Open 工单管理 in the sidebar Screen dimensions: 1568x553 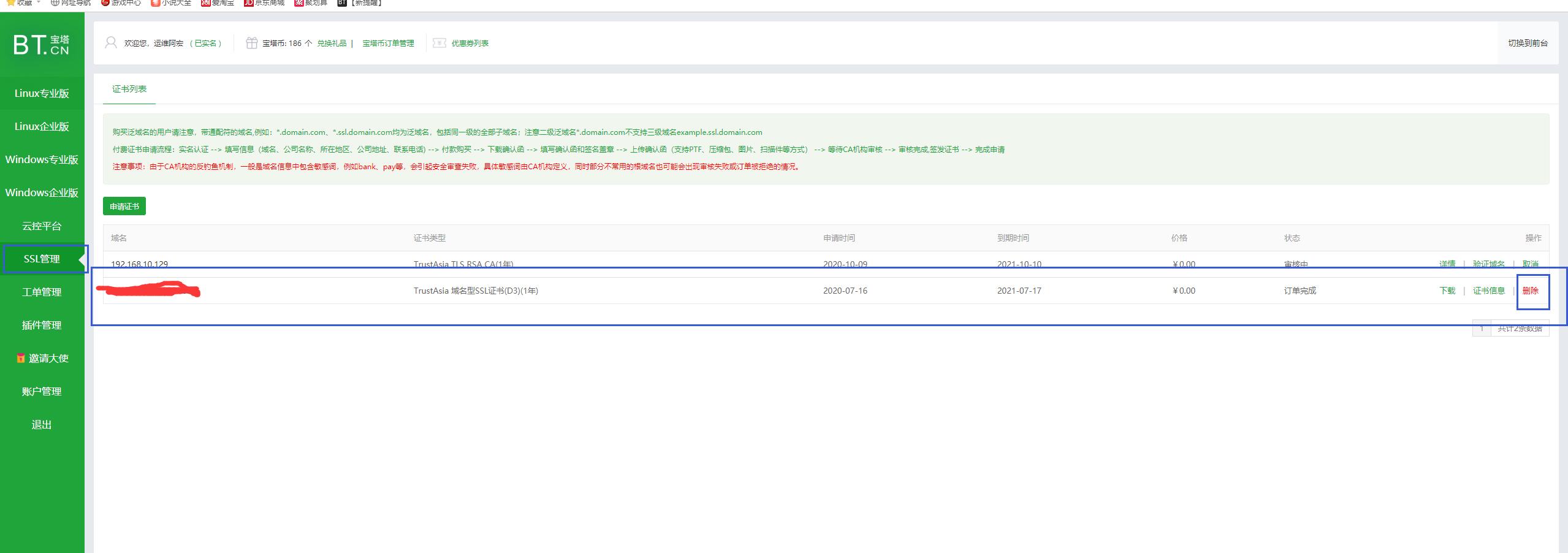pos(42,292)
